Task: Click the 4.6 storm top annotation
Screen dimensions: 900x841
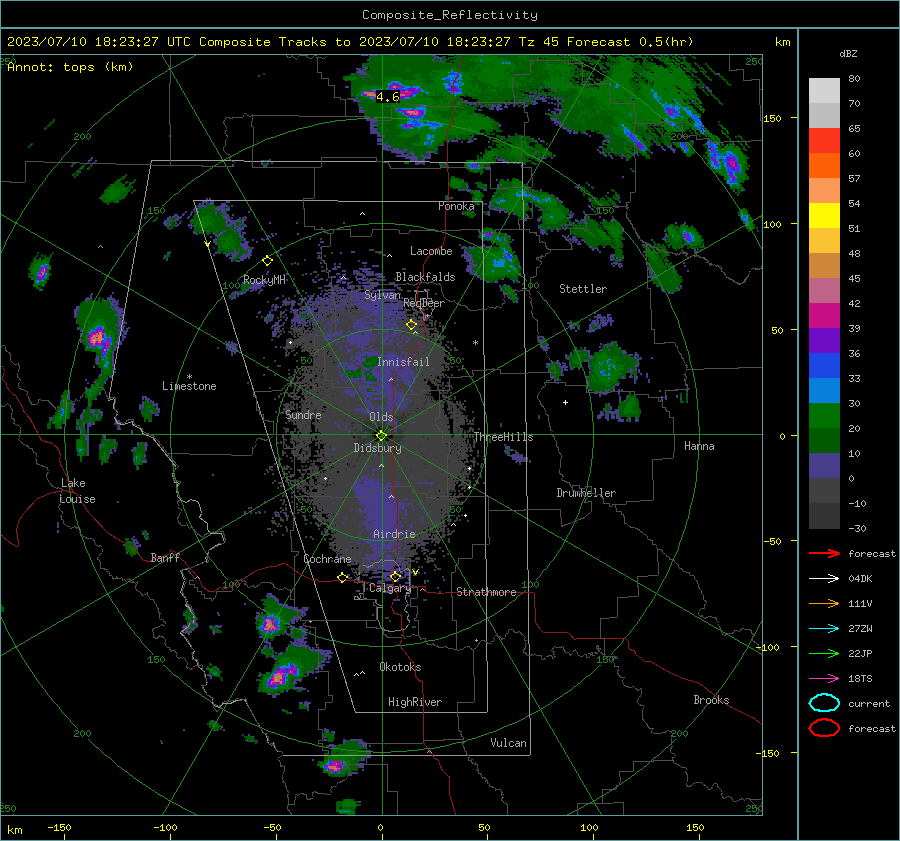Action: 387,97
